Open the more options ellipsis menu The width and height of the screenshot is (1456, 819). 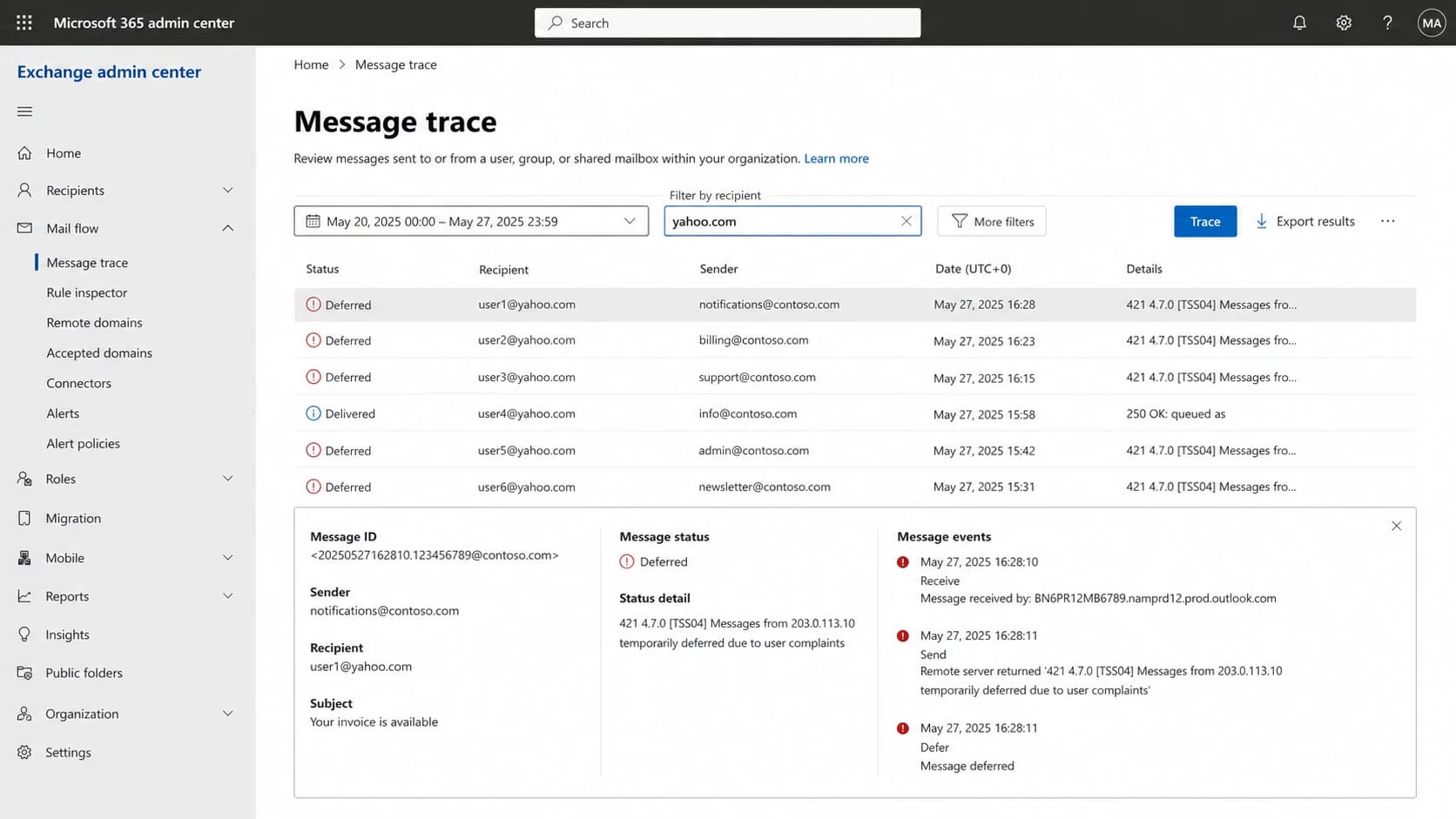click(x=1387, y=221)
